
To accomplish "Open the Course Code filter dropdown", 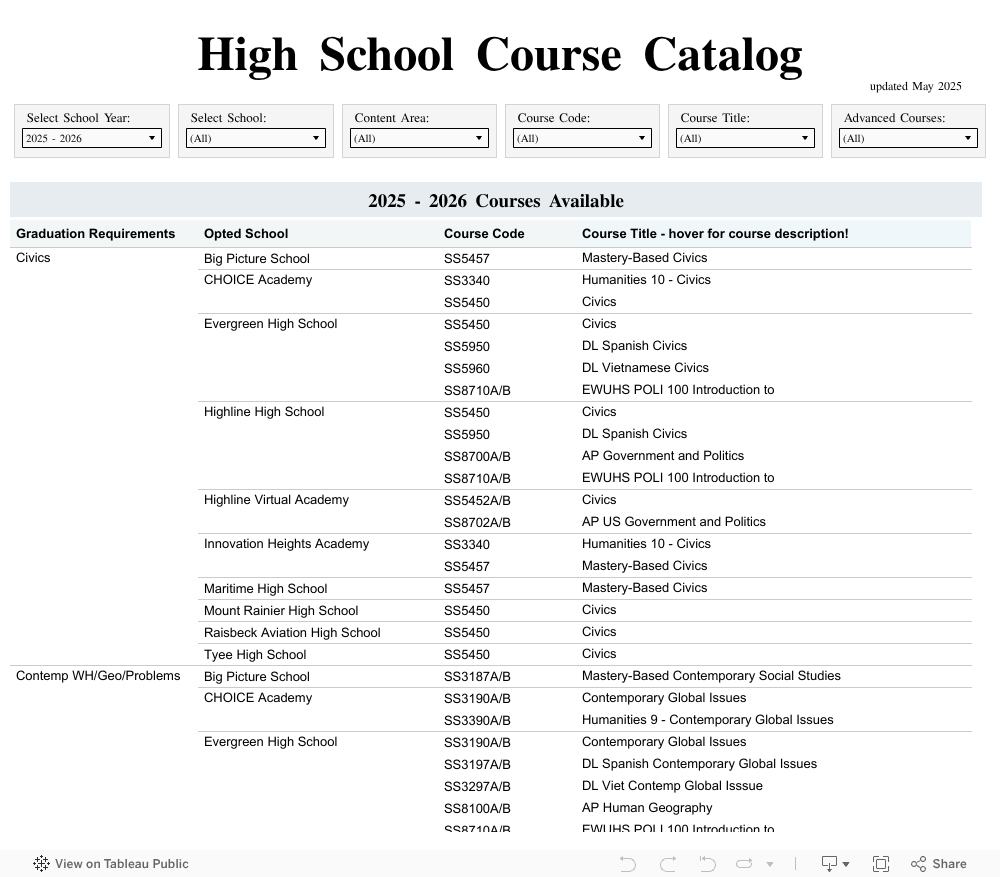I will click(582, 138).
